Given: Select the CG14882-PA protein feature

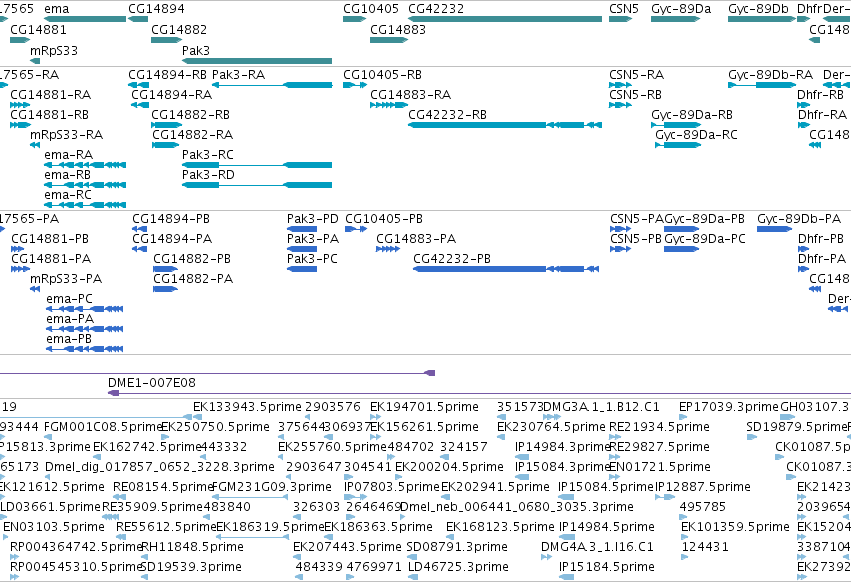Looking at the screenshot, I should tap(166, 289).
